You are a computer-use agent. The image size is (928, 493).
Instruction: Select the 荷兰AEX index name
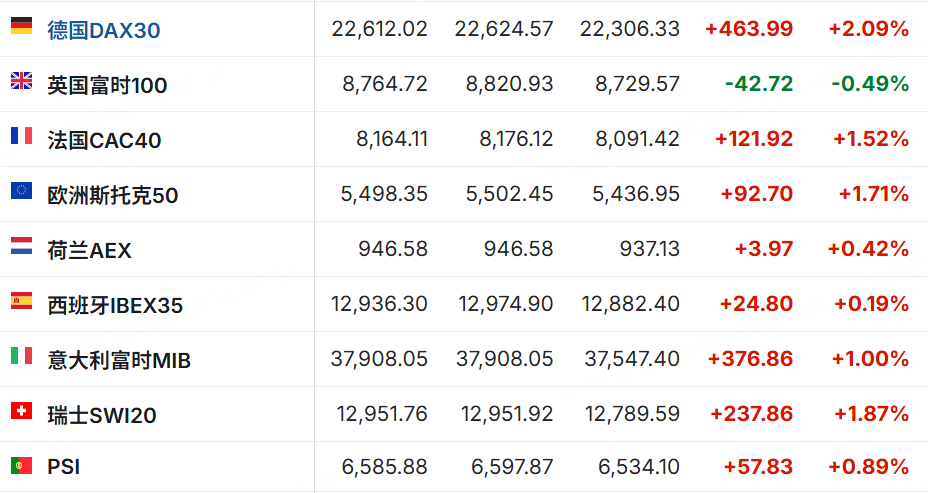point(89,250)
